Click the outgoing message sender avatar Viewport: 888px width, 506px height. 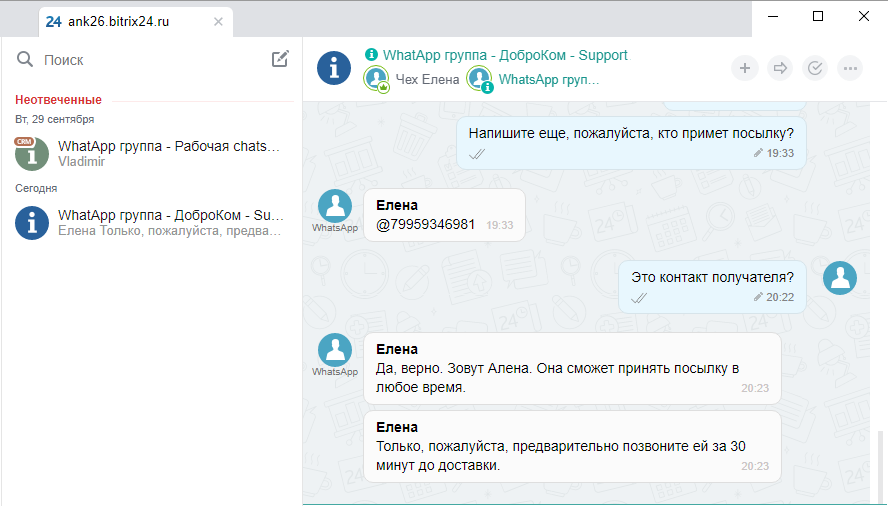(x=839, y=278)
